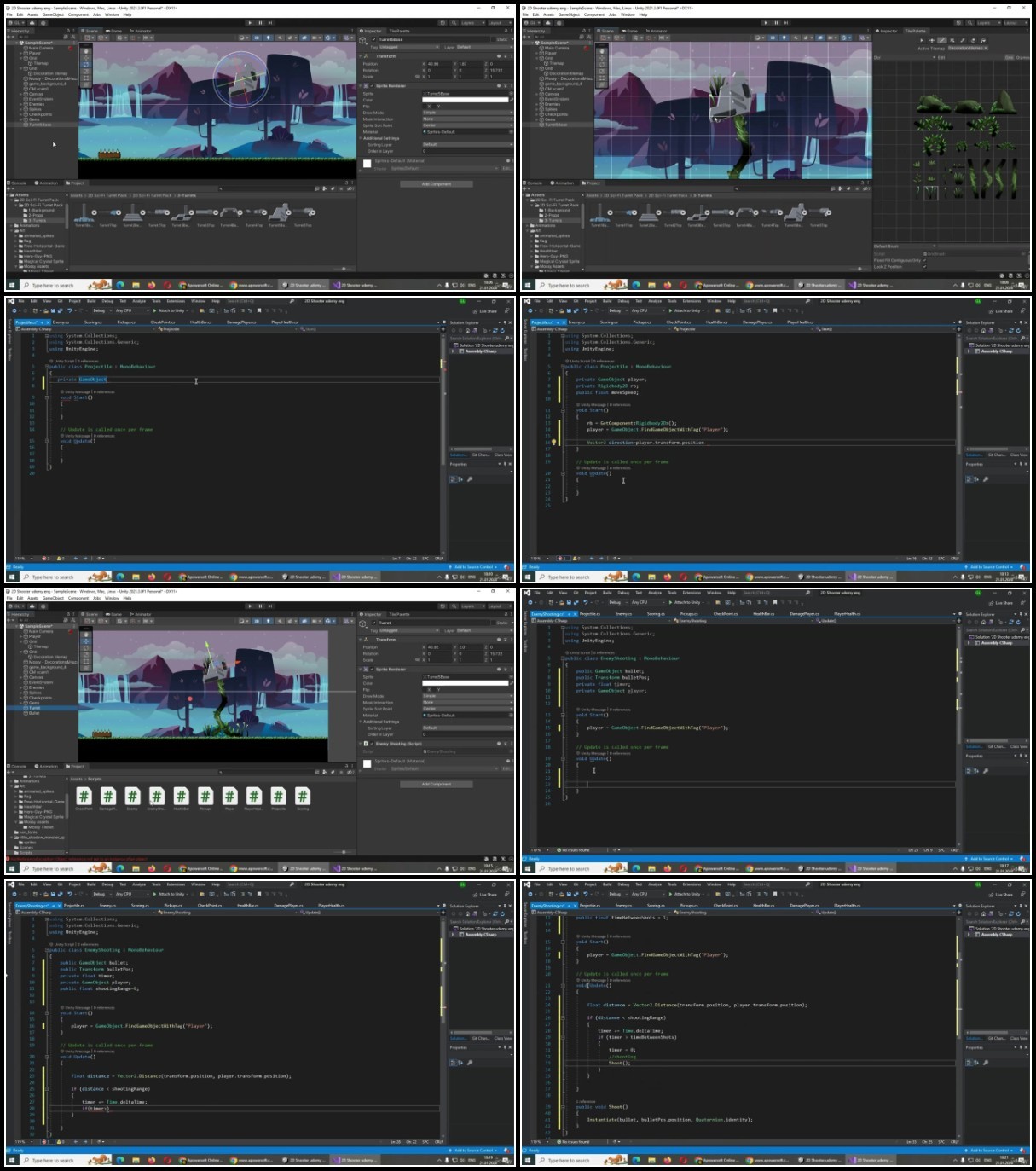Open Color swatch in Turret inspector Sprite Renderer
The width and height of the screenshot is (1036, 1171).
pos(464,683)
